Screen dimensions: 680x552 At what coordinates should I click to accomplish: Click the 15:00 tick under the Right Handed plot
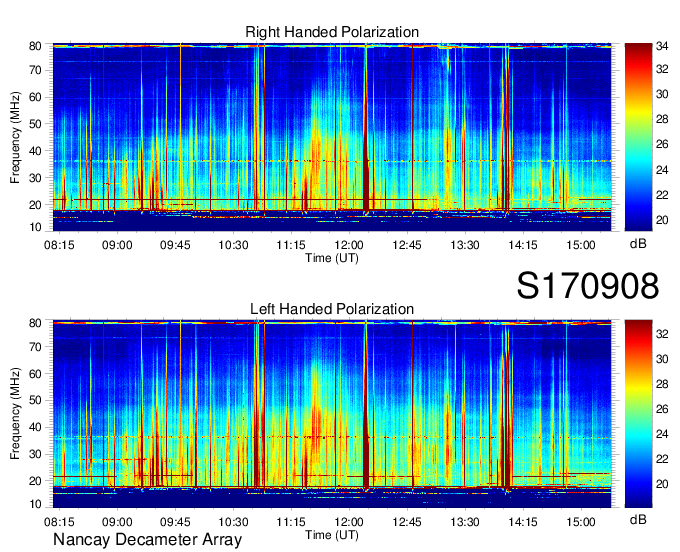[x=581, y=245]
